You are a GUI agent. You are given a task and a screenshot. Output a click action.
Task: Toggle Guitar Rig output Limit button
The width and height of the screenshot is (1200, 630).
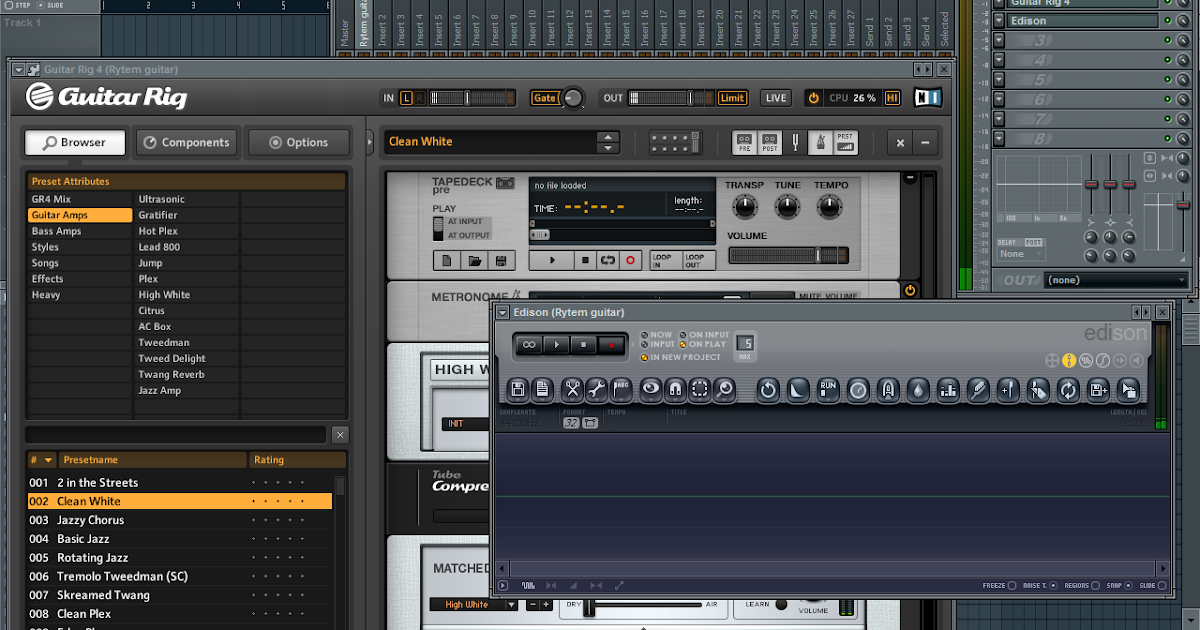coord(732,98)
